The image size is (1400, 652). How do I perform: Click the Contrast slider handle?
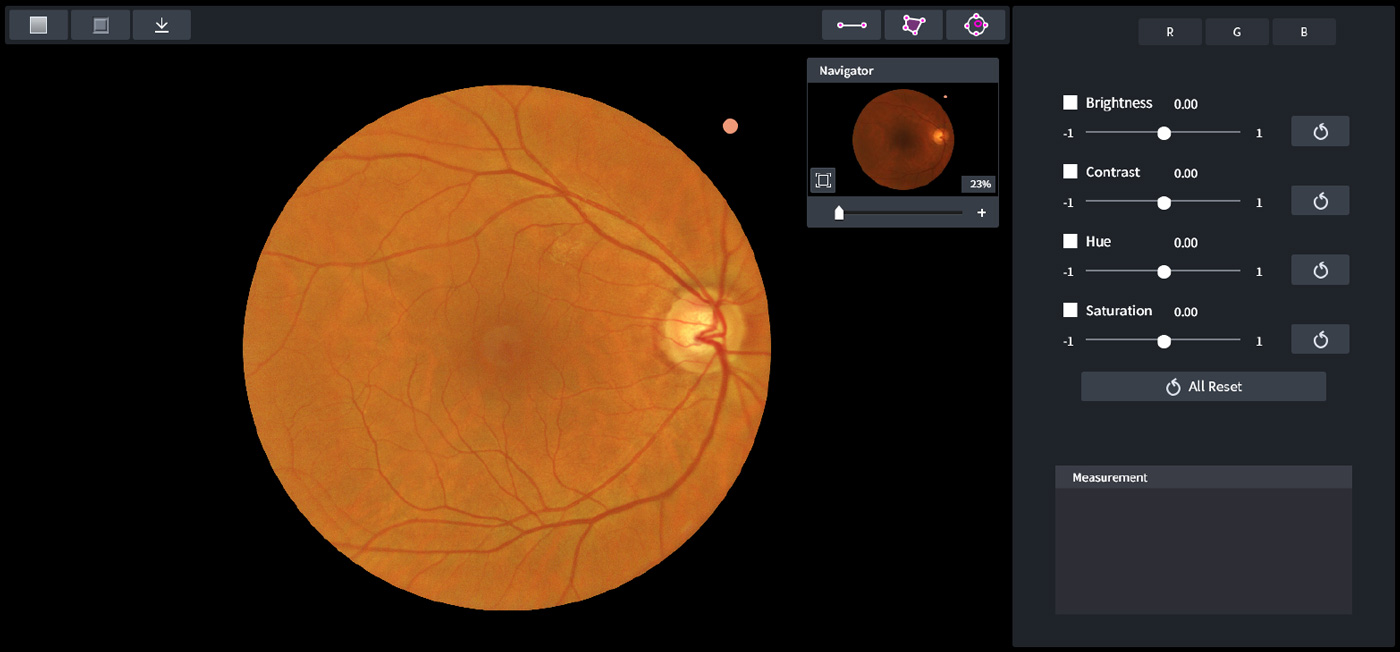[1164, 202]
